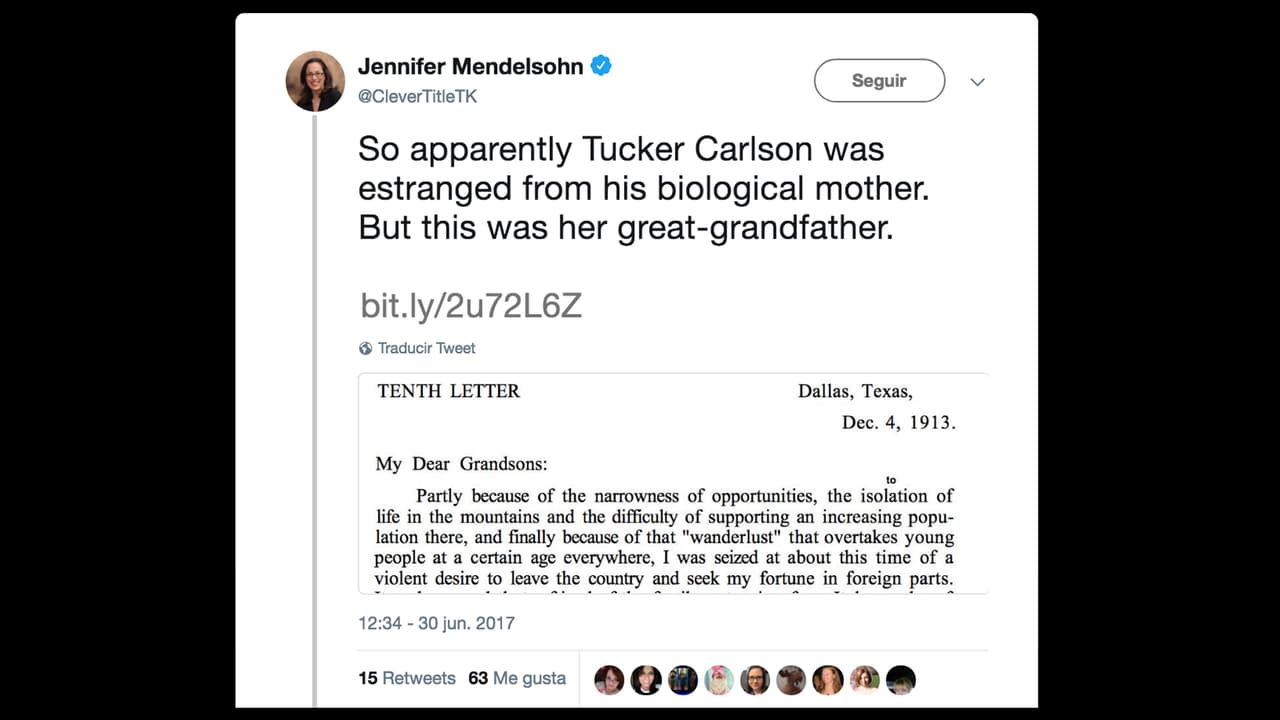Open the bit.ly/2u72L6Z link
Viewport: 1280px width, 720px height.
click(470, 306)
